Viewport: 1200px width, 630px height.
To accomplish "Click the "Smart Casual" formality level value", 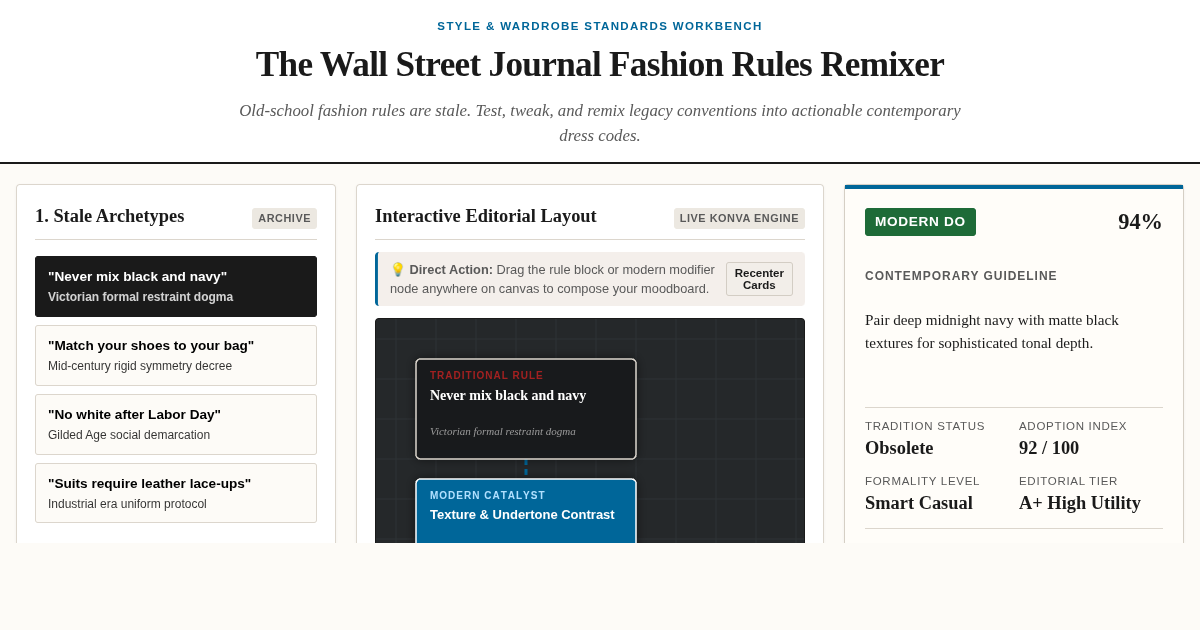I will [919, 503].
